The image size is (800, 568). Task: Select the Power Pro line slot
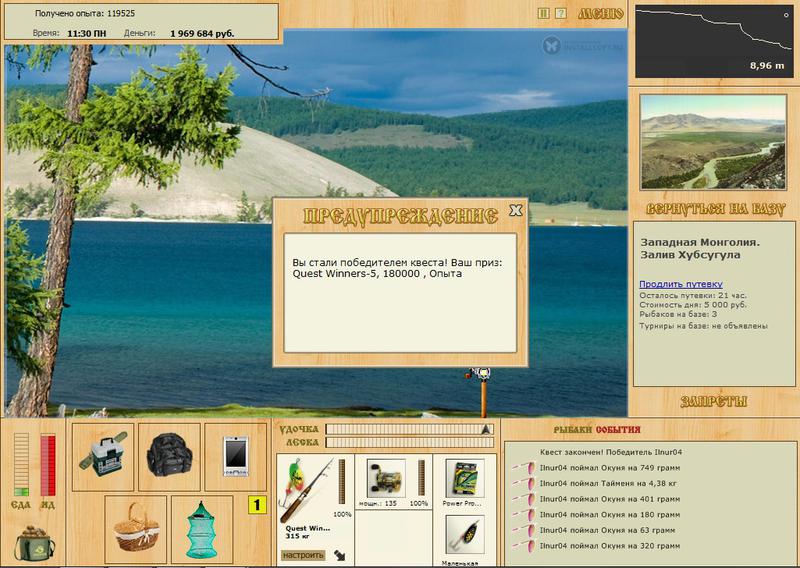point(465,478)
